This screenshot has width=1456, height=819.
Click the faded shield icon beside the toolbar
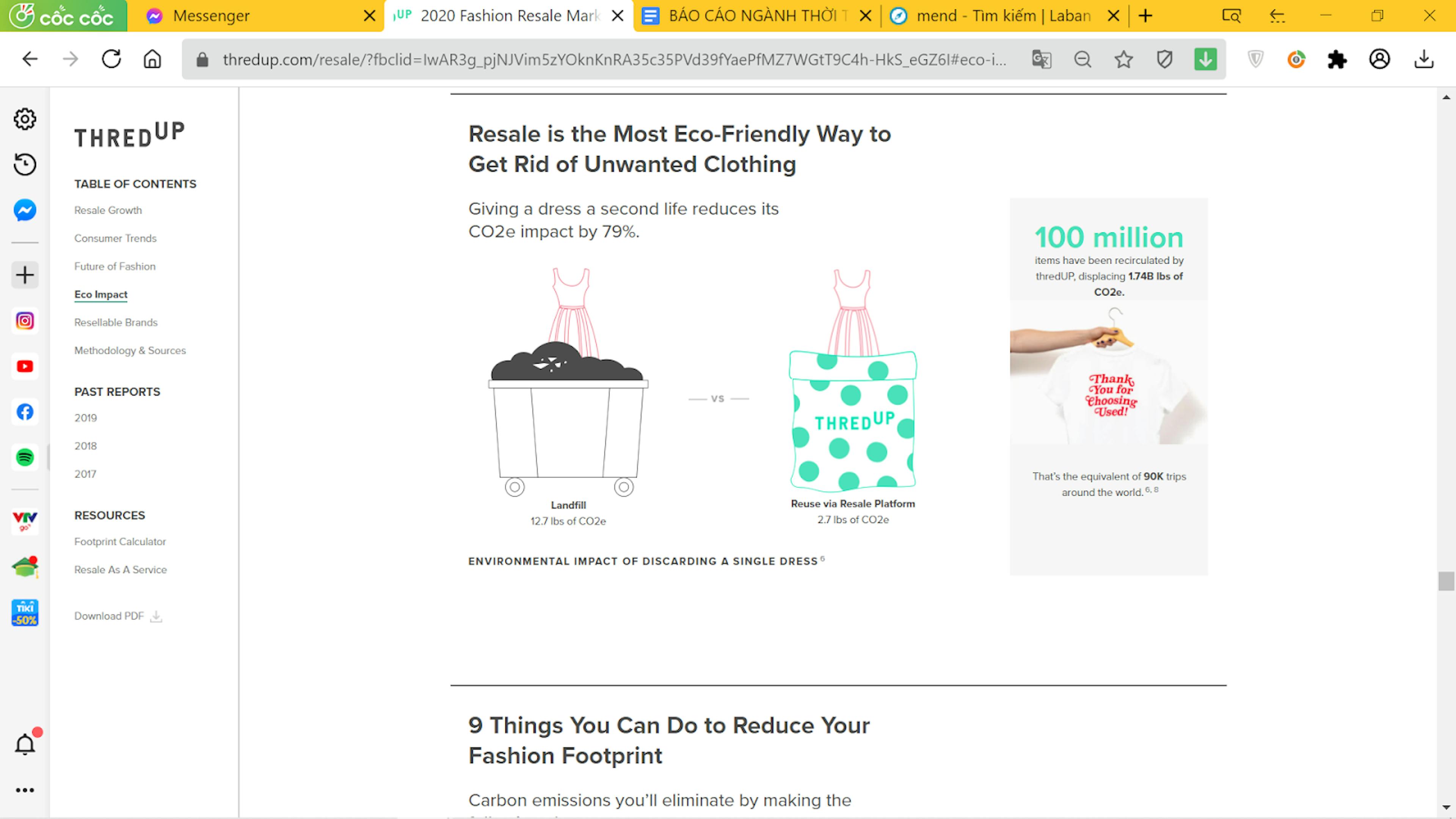click(x=1255, y=60)
